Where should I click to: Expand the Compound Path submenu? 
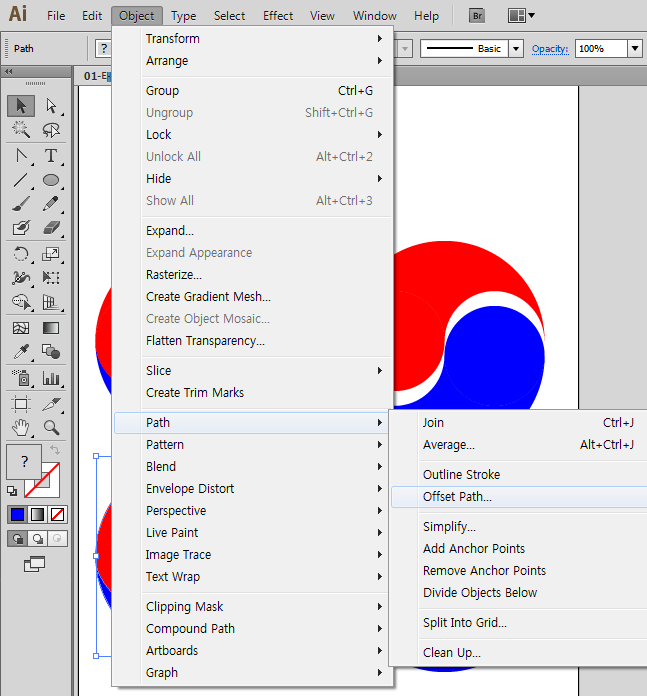click(252, 629)
